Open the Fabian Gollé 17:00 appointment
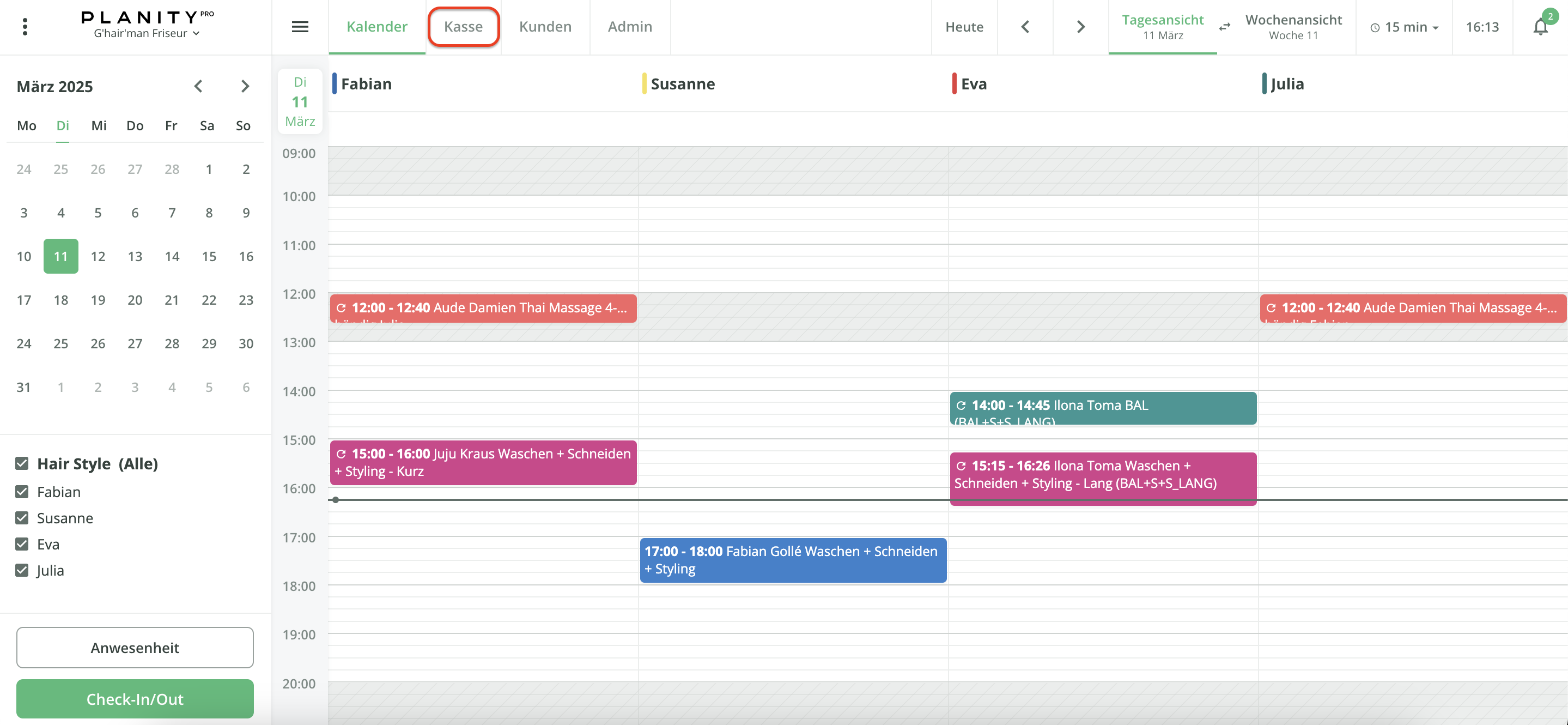Screen dimensions: 1568x725 [x=793, y=560]
